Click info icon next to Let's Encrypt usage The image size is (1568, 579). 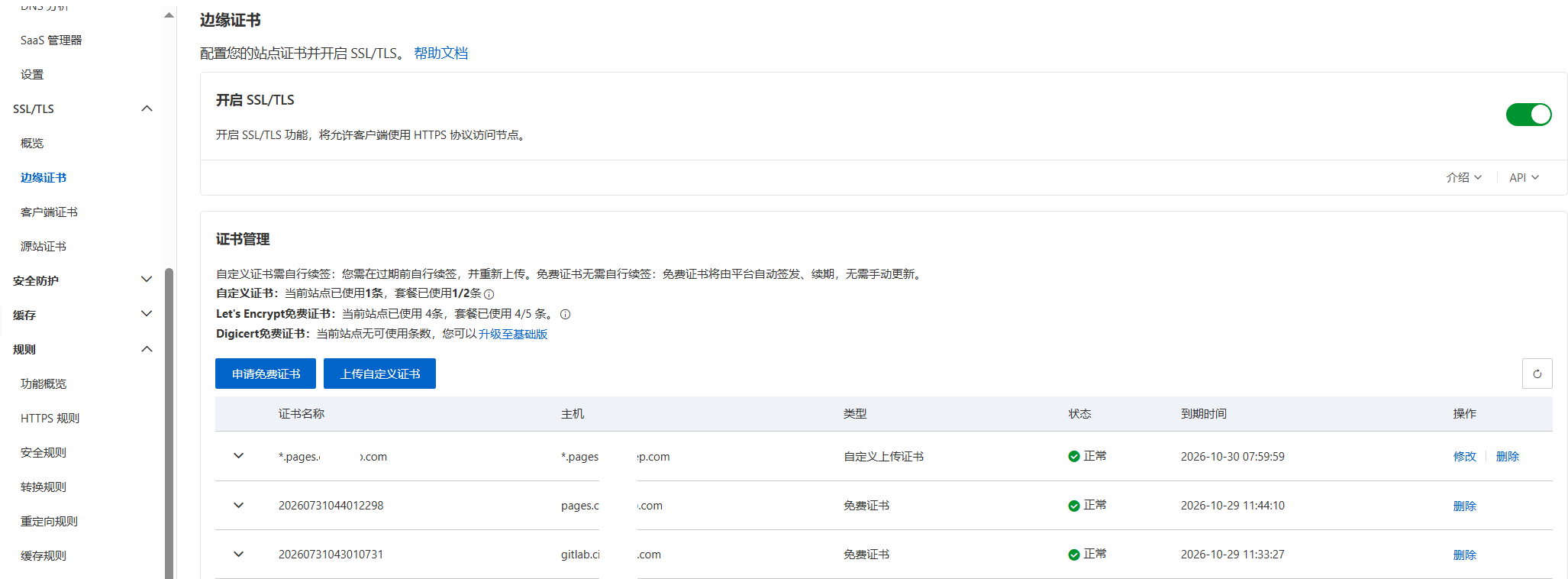coord(565,314)
